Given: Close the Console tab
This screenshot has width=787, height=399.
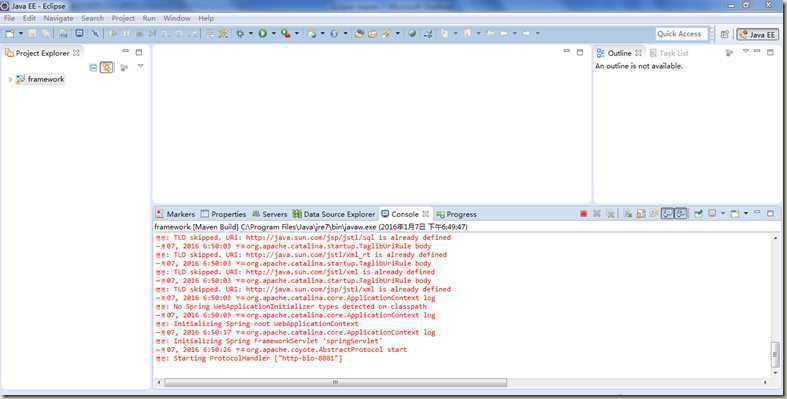Looking at the screenshot, I should pyautogui.click(x=426, y=214).
